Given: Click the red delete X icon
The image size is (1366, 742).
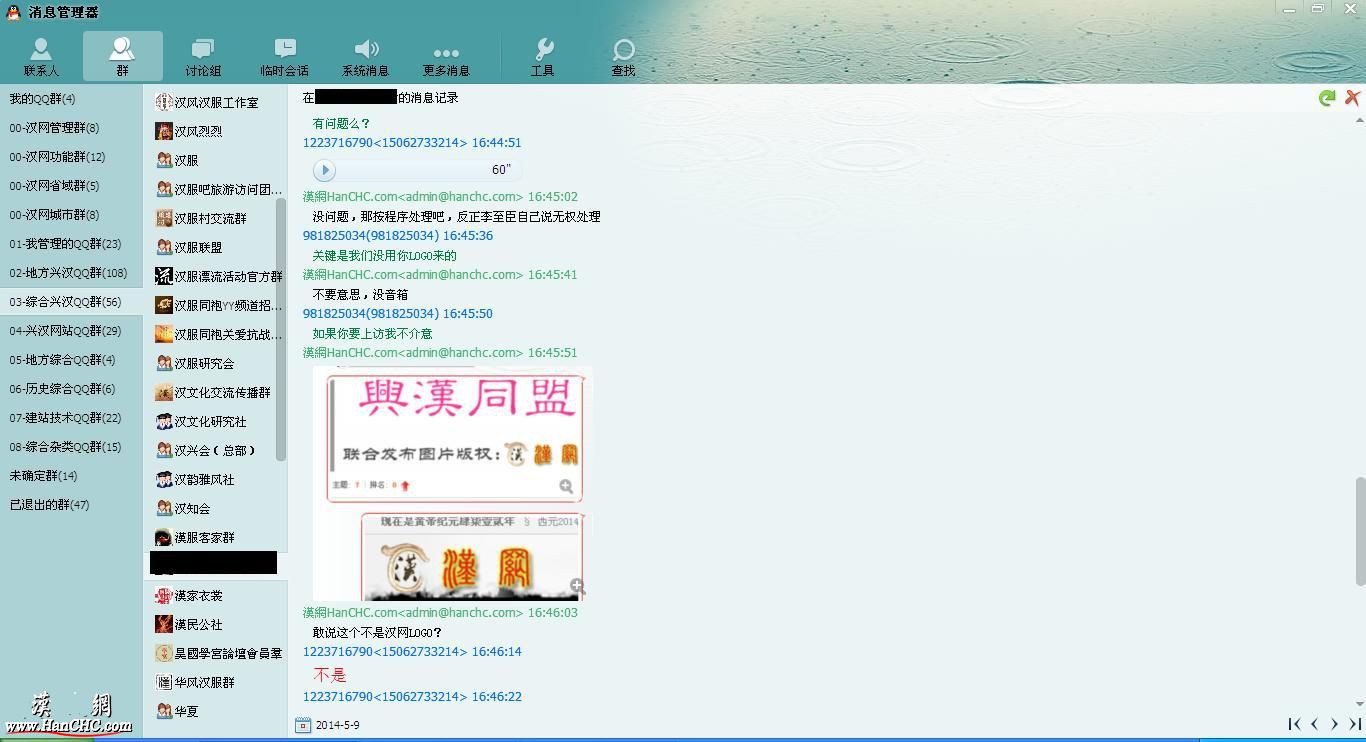Looking at the screenshot, I should (x=1352, y=97).
